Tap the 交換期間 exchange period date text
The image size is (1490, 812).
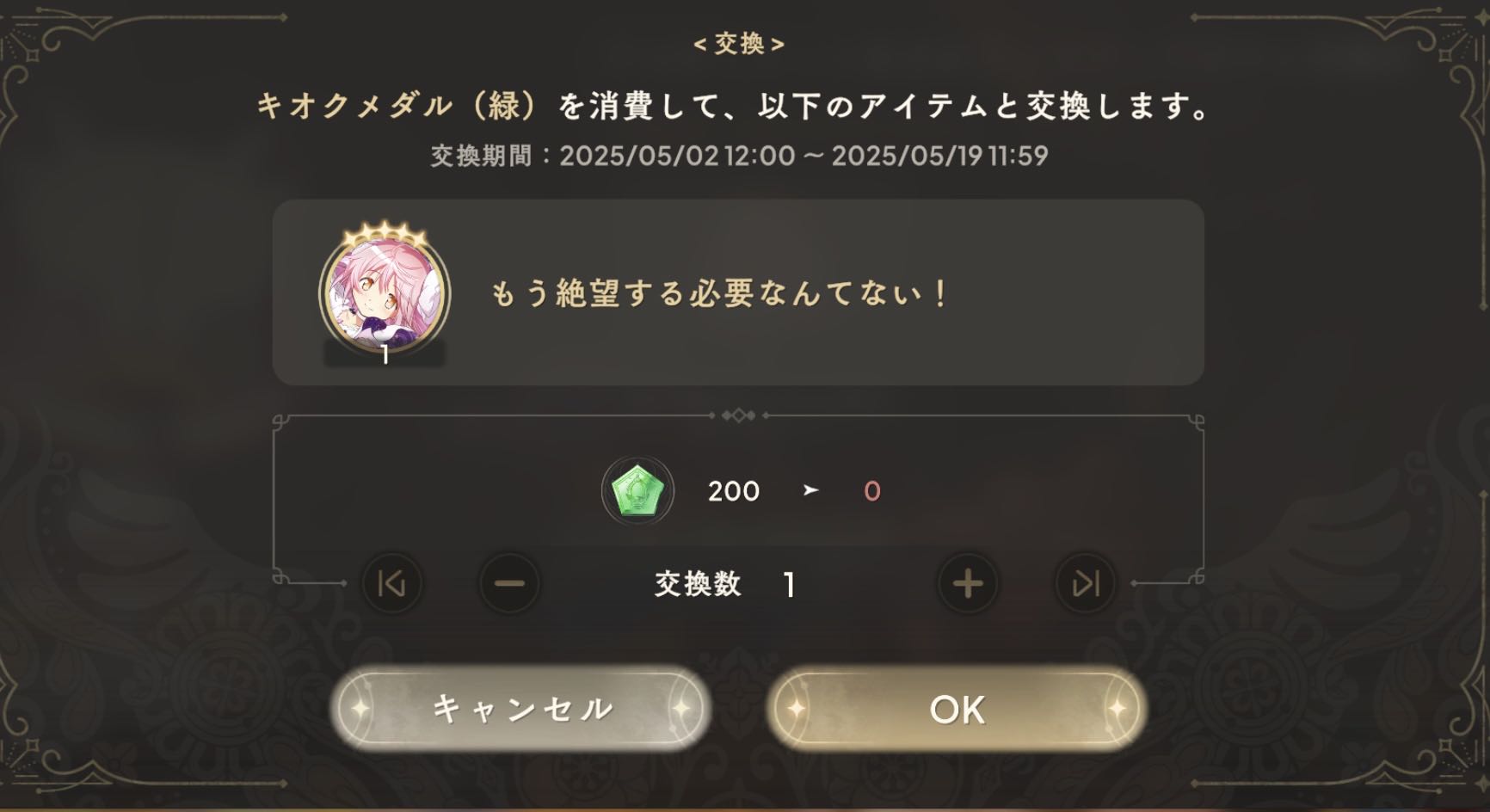pos(739,156)
